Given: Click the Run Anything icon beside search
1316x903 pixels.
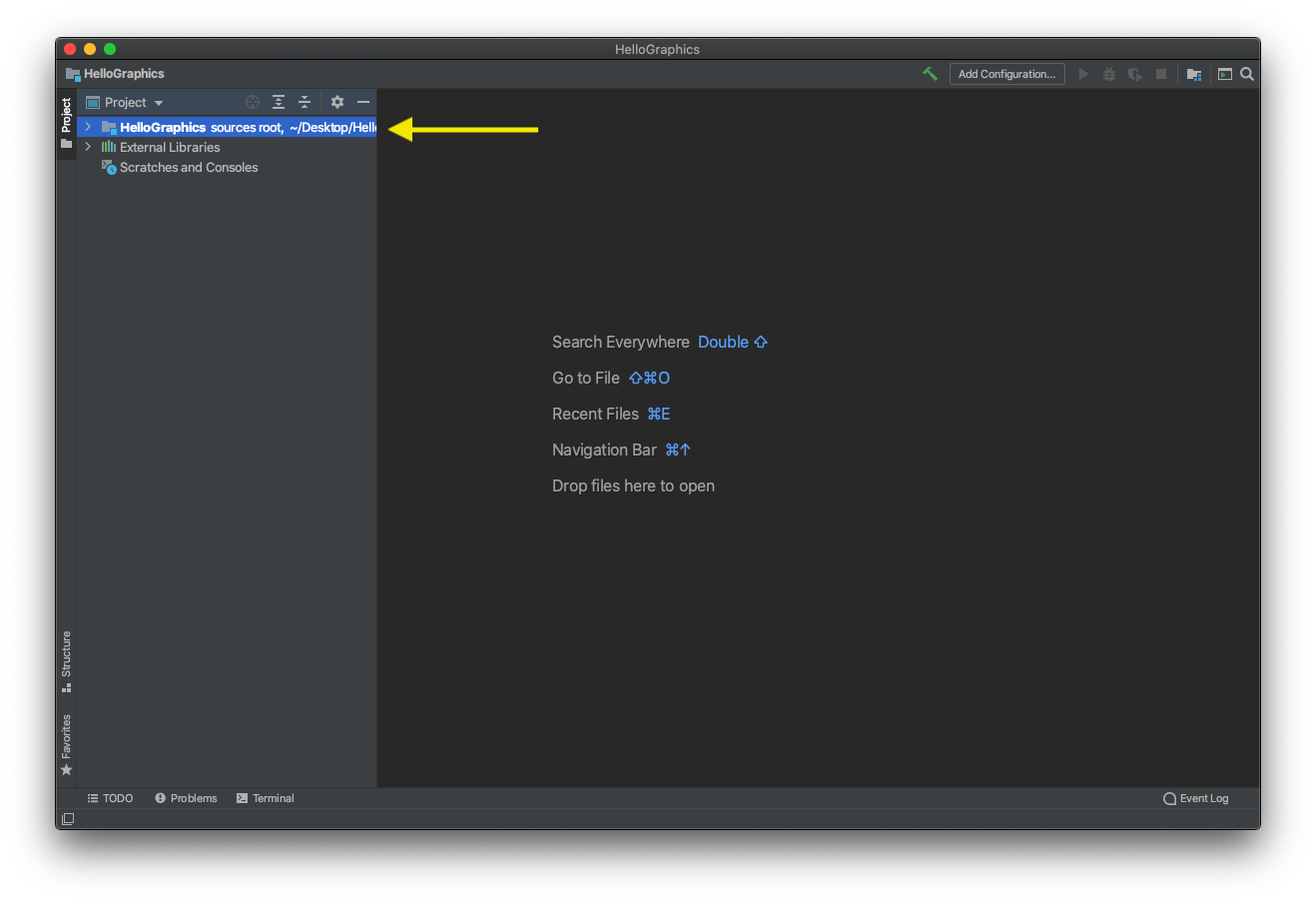Looking at the screenshot, I should [1225, 74].
